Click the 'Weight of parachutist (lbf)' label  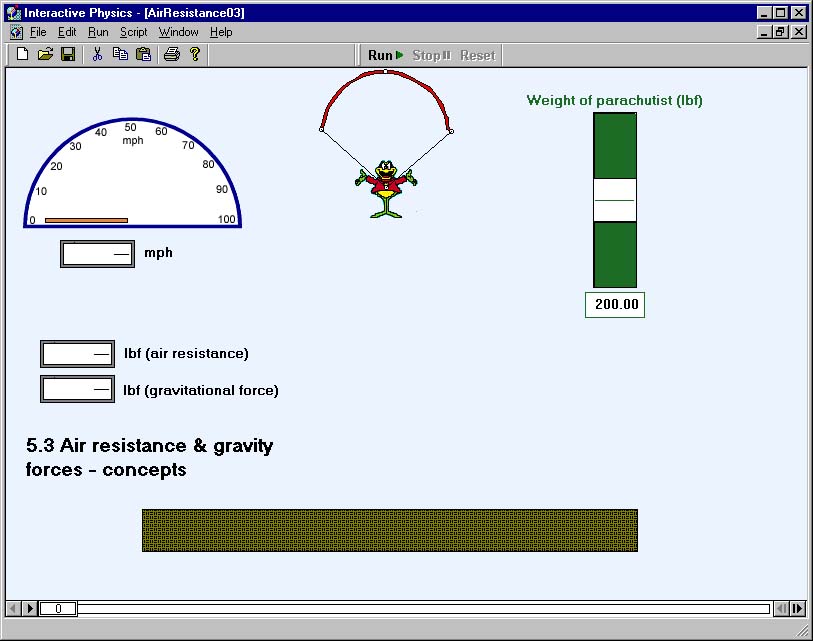[x=614, y=100]
